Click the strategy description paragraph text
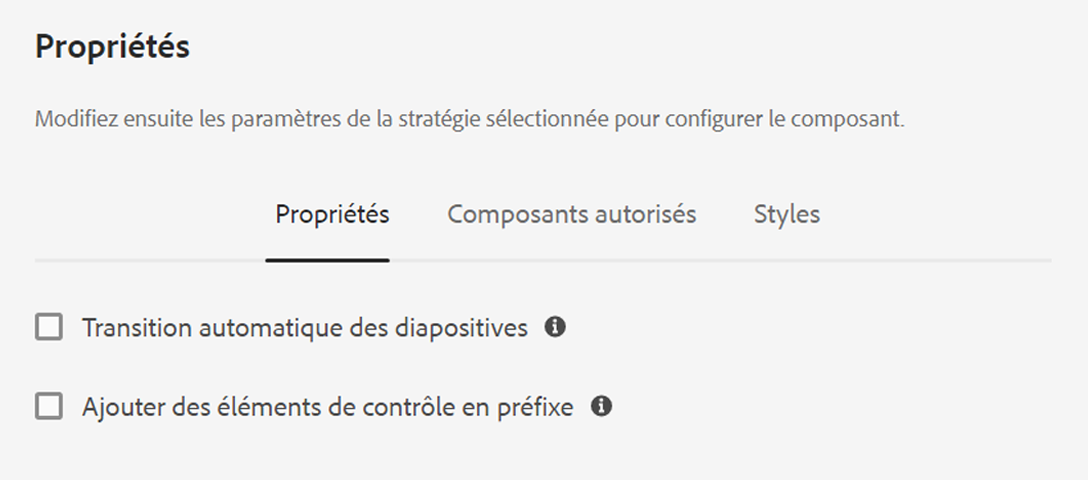The width and height of the screenshot is (1088, 480). click(470, 119)
